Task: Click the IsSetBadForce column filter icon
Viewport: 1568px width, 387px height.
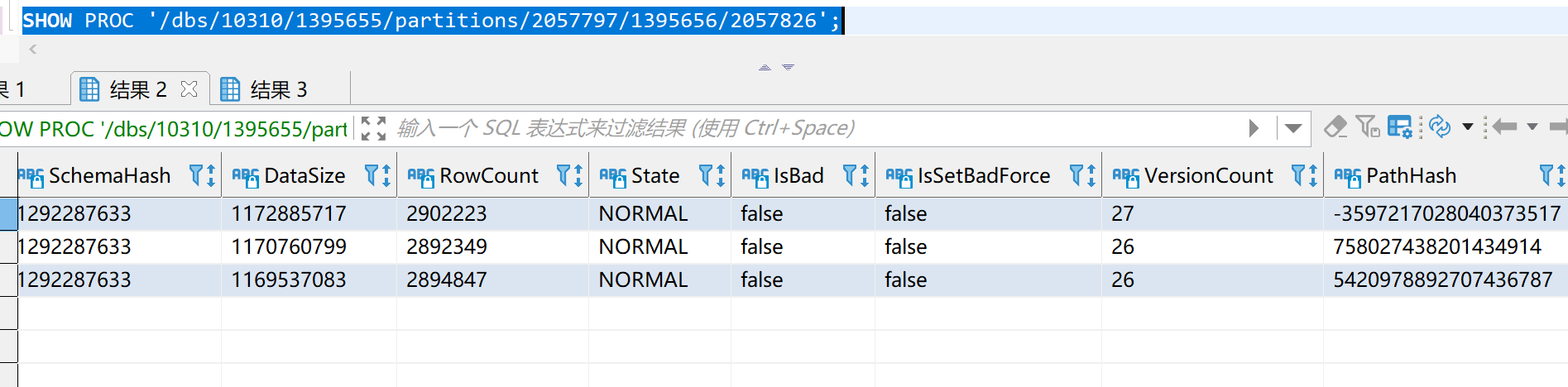Action: point(1077,175)
